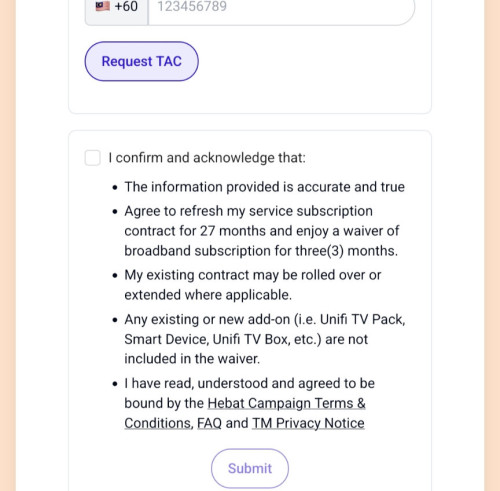The image size is (500, 491).
Task: Request a TAC code
Action: pyautogui.click(x=142, y=61)
